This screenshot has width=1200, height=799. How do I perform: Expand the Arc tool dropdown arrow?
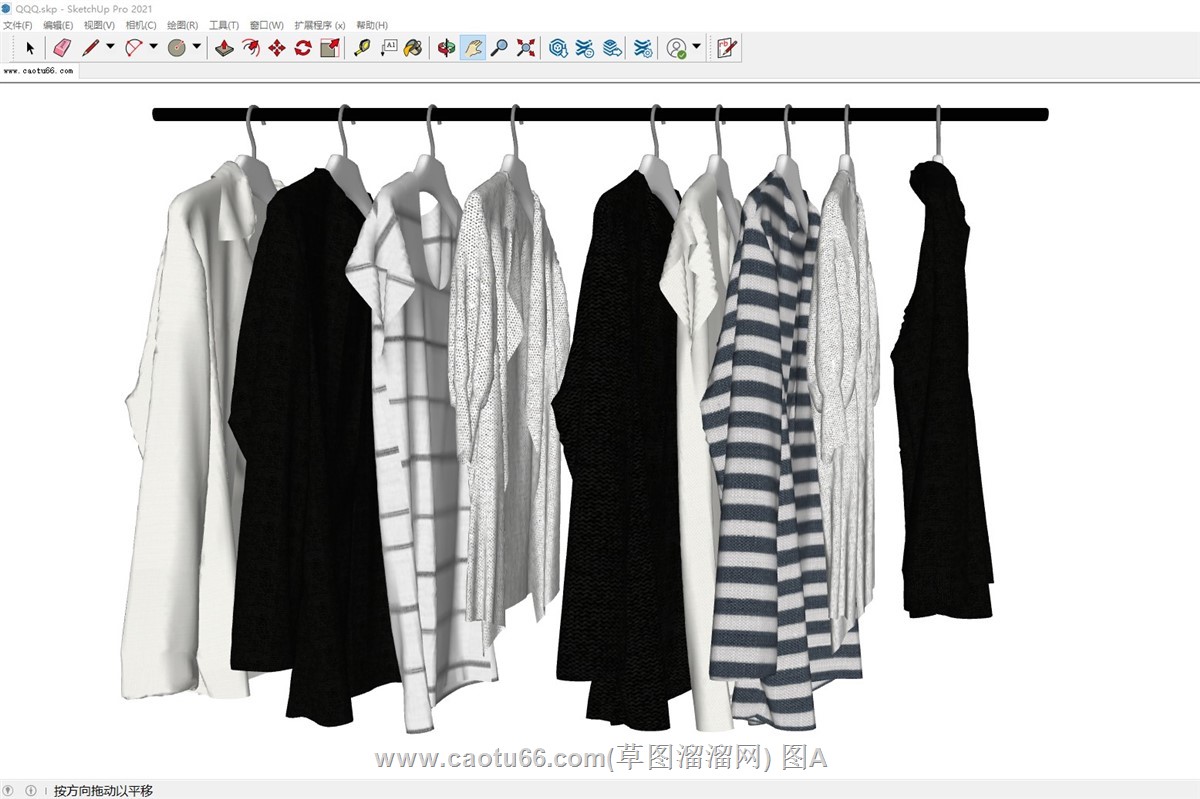tap(154, 46)
